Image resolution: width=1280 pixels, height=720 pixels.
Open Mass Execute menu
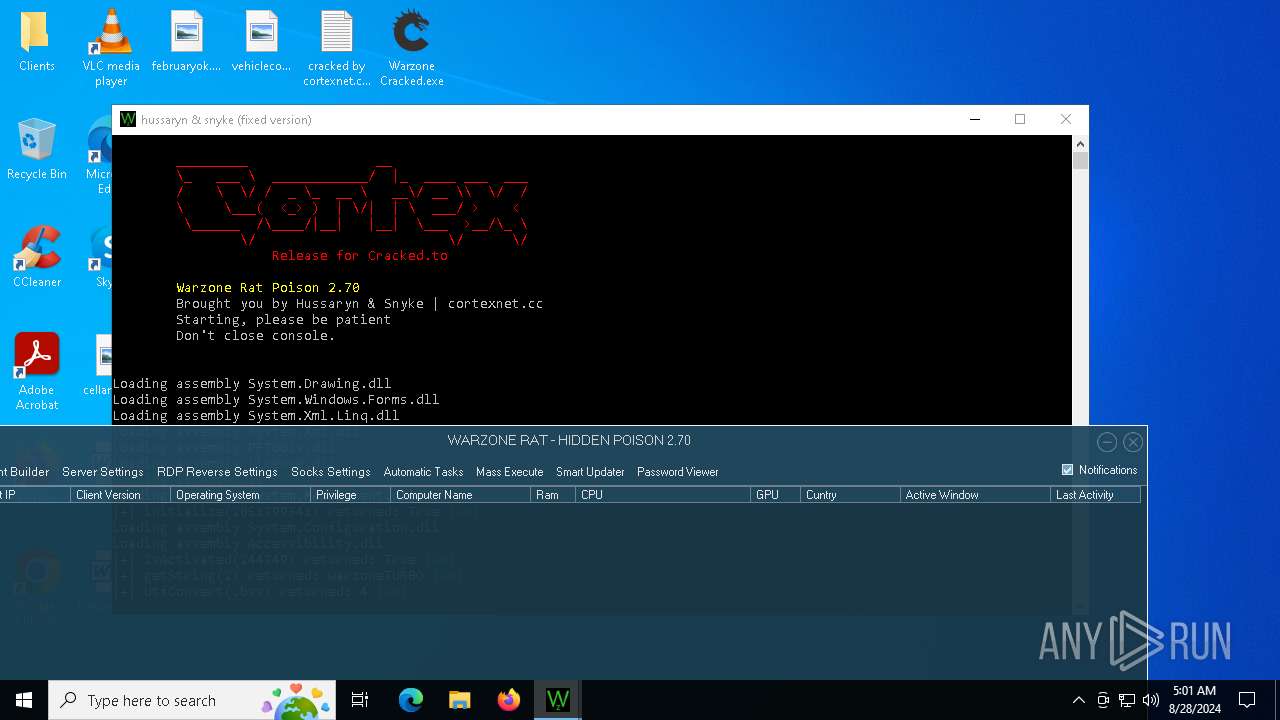click(509, 472)
